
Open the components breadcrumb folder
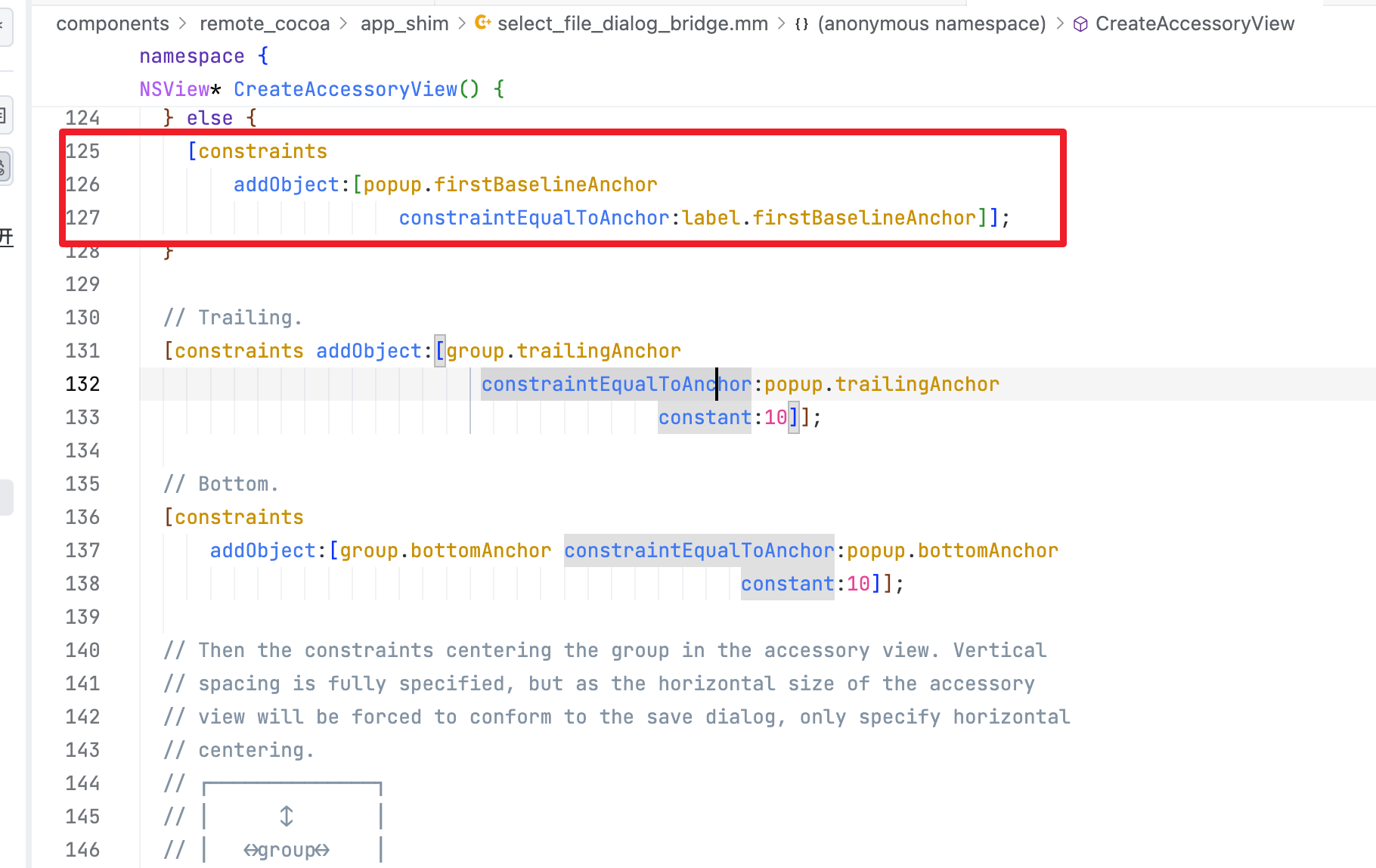113,24
